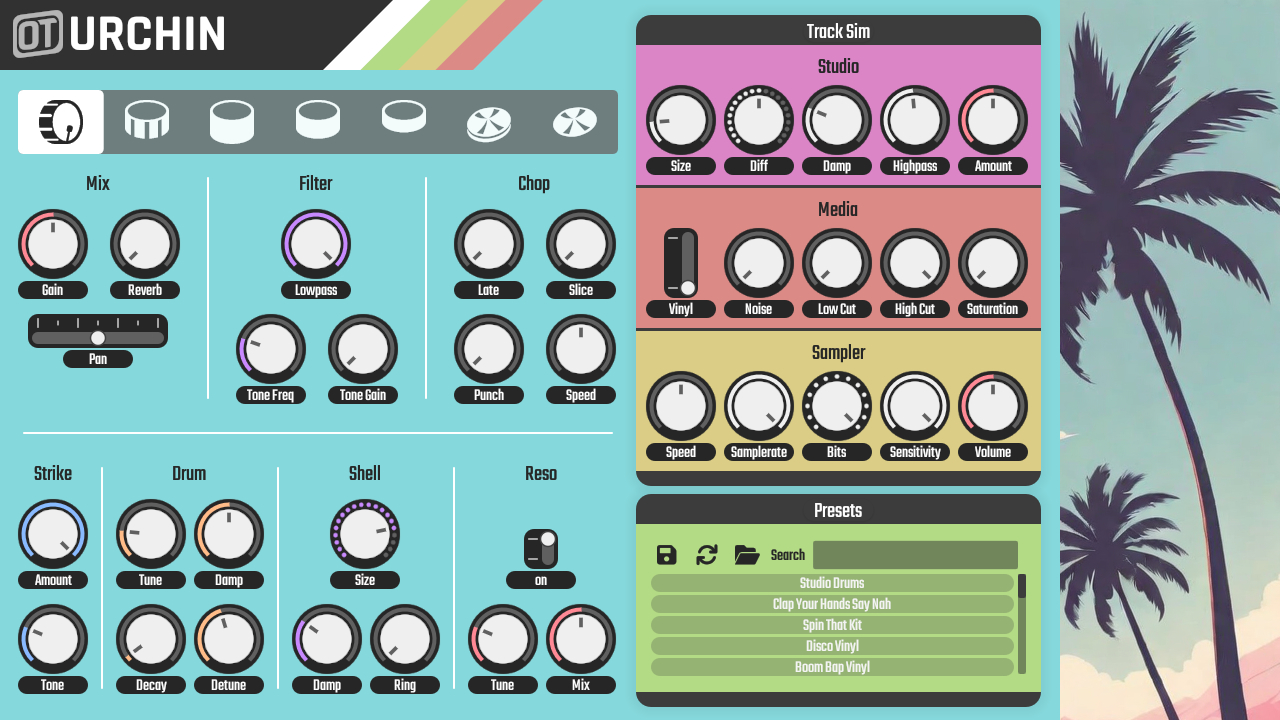1280x720 pixels.
Task: Click inside the preset Search field
Action: 914,554
